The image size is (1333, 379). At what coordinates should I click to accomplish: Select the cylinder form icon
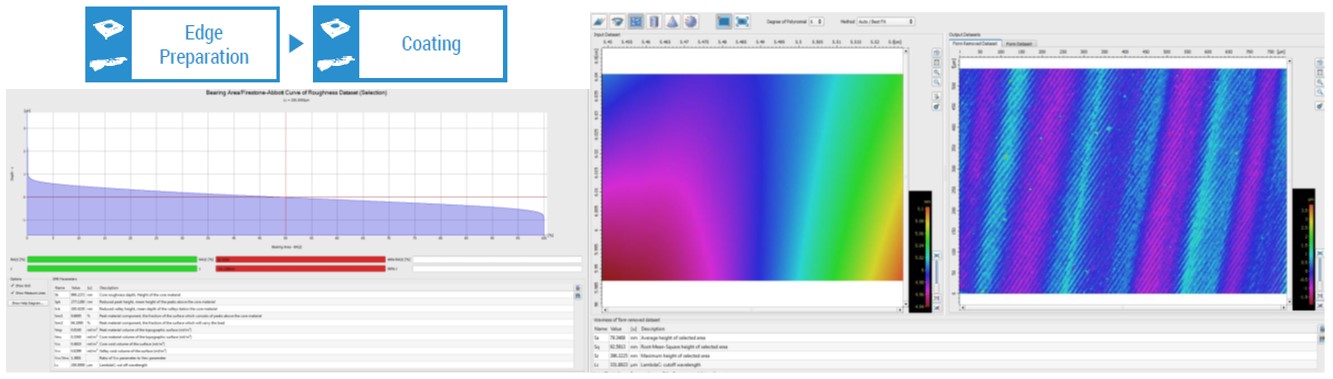point(654,21)
